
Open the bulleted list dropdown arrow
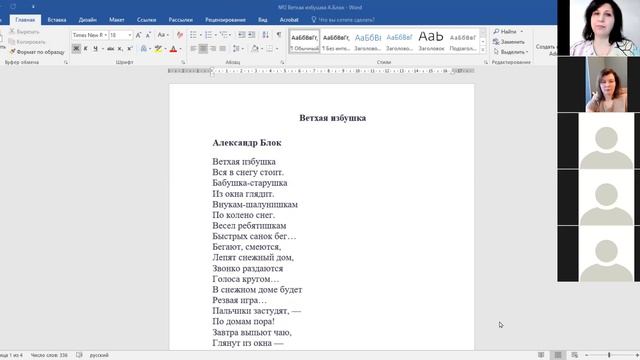[200, 35]
